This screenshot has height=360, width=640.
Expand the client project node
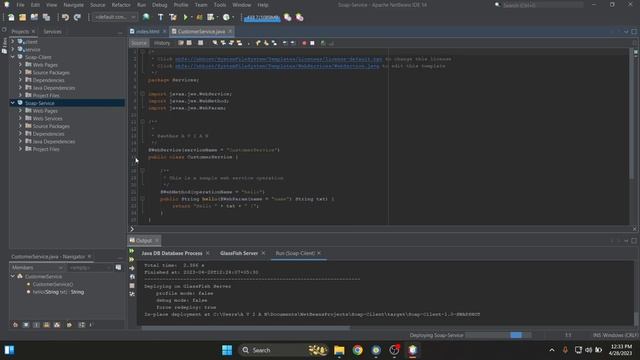click(13, 42)
